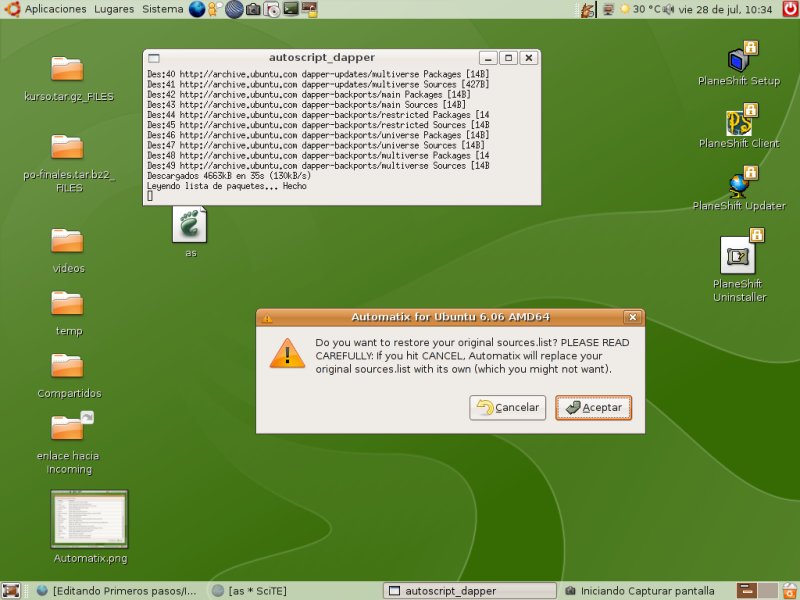This screenshot has height=600, width=800.
Task: Launch the web browser globe icon in top panel
Action: [x=197, y=10]
